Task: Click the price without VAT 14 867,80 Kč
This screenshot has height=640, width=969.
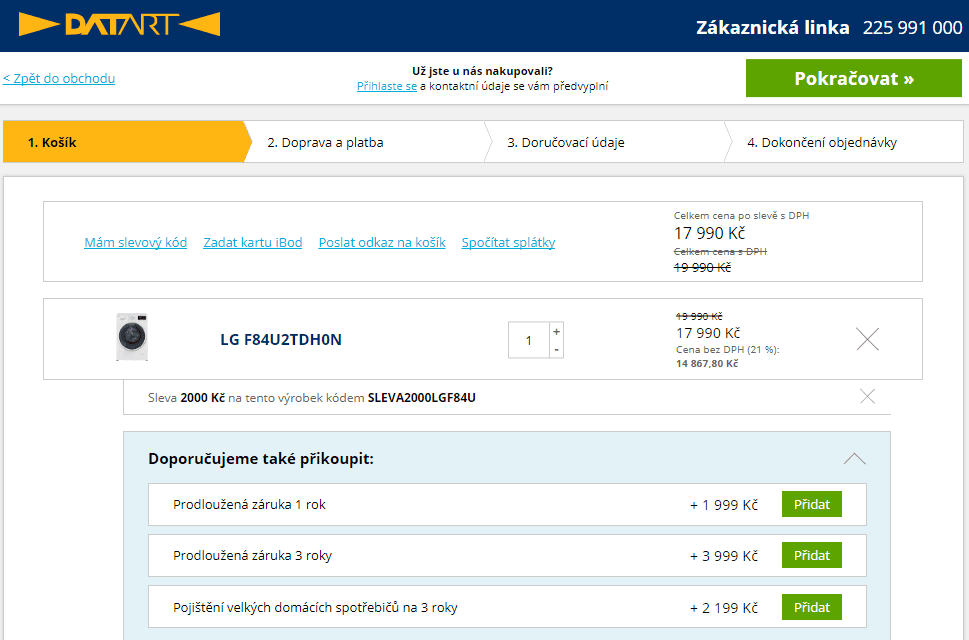Action: (707, 363)
